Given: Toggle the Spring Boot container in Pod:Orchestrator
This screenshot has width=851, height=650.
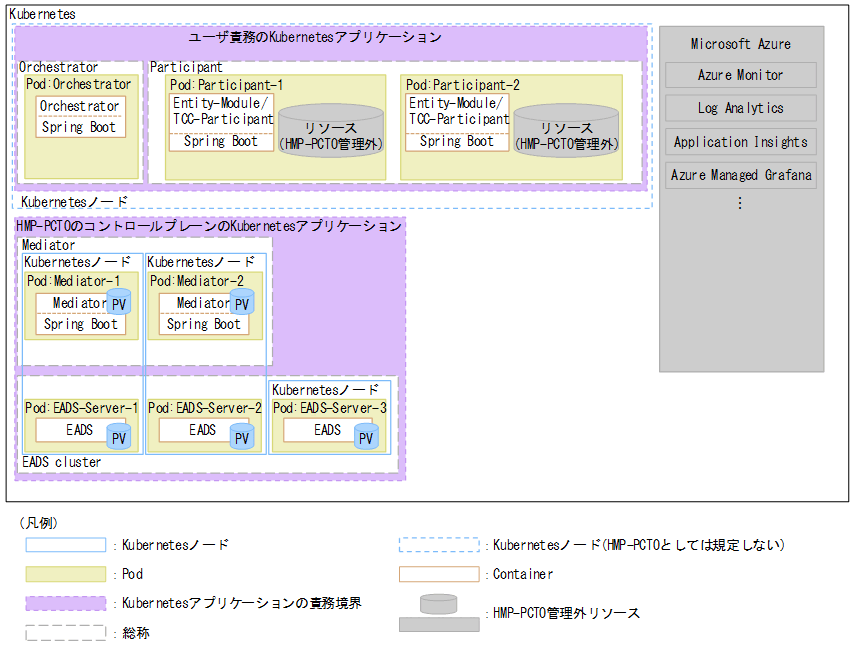Looking at the screenshot, I should click(80, 127).
